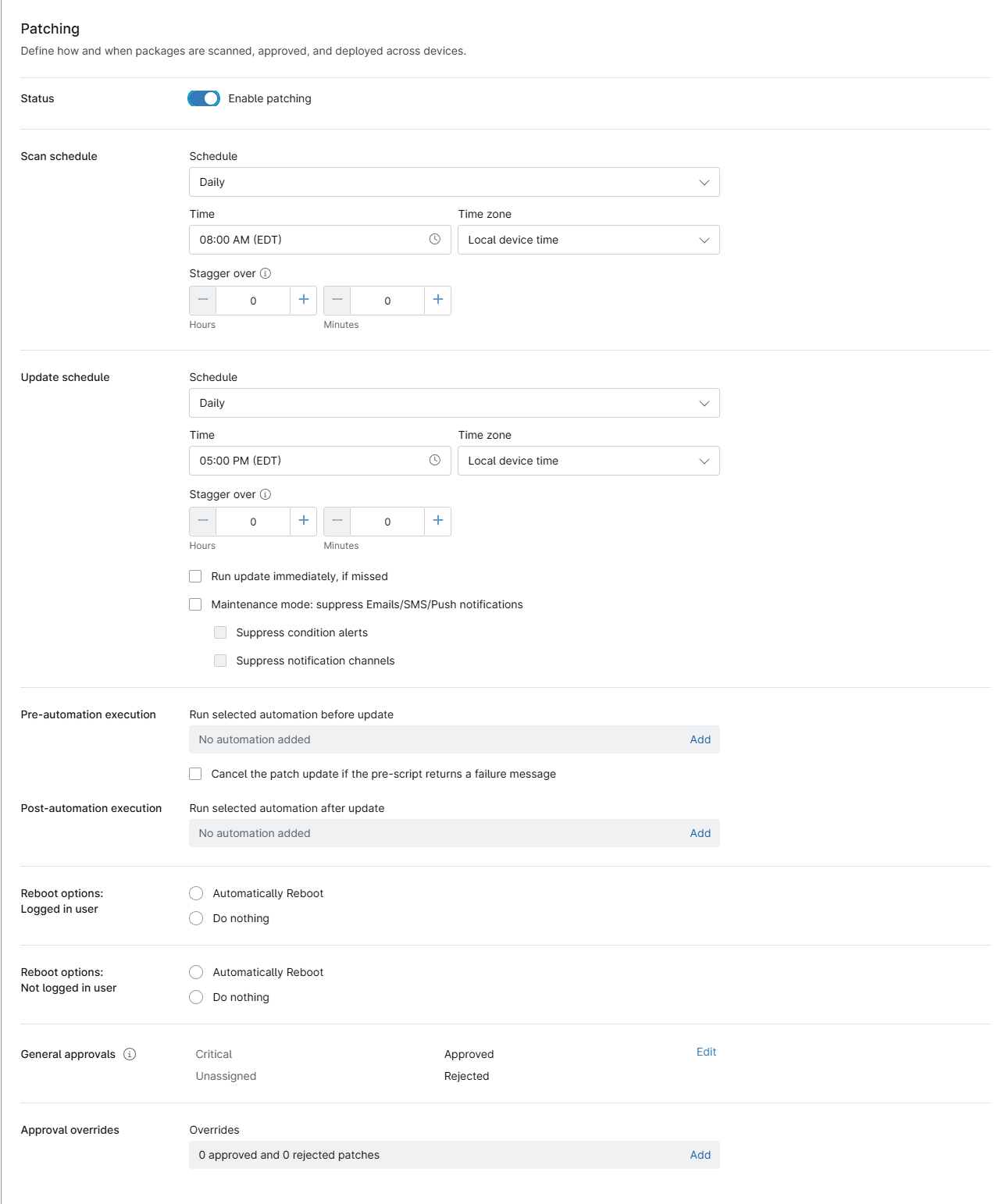Click the Update schedule time field 05:00 PM
The width and height of the screenshot is (1002, 1204).
308,461
